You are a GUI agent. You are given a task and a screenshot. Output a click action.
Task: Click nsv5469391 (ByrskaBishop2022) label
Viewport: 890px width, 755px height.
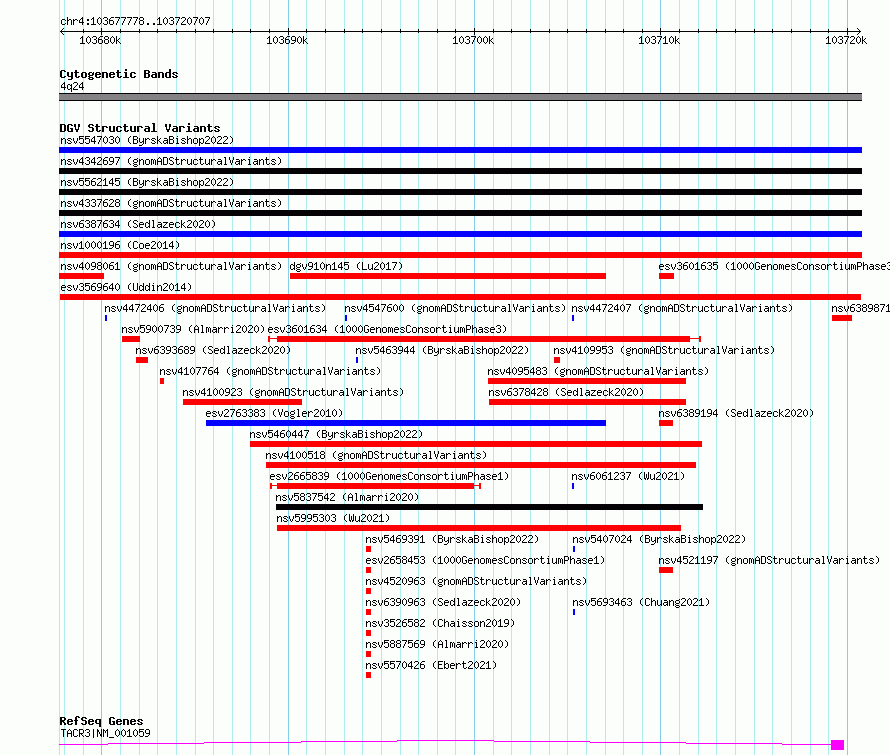[x=452, y=539]
